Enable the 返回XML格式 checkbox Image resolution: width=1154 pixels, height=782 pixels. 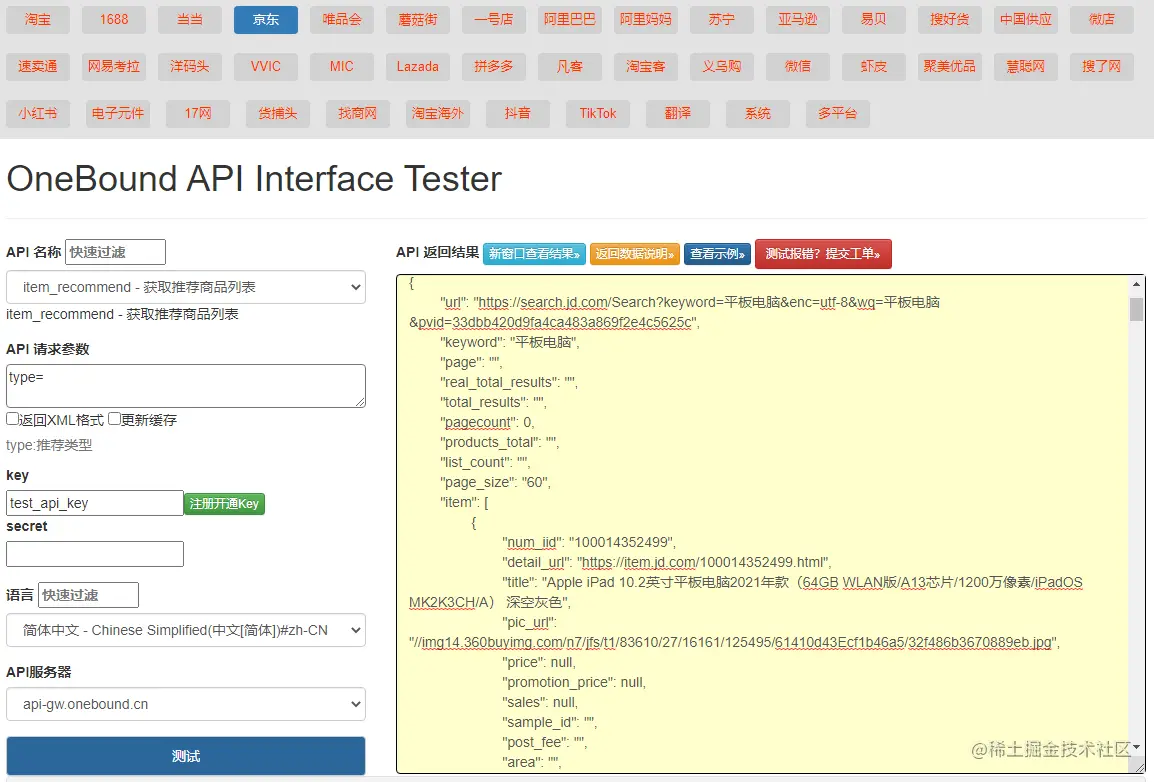click(13, 419)
